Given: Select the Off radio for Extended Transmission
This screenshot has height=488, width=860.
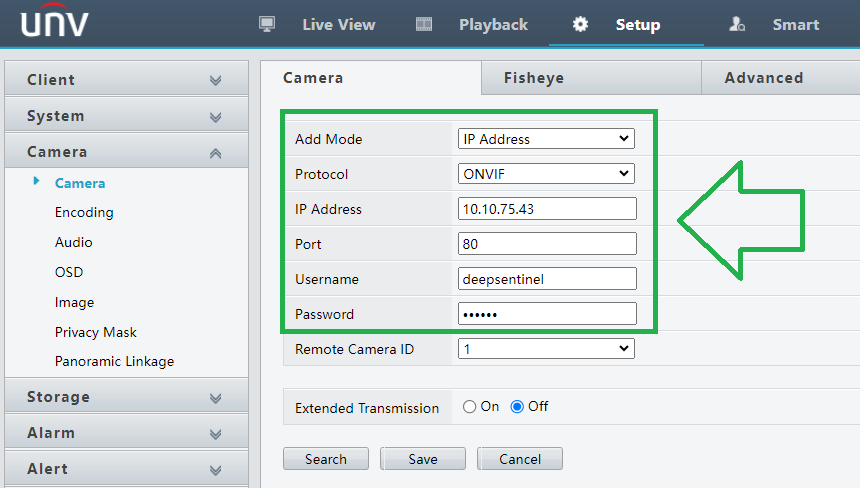Looking at the screenshot, I should click(x=517, y=407).
